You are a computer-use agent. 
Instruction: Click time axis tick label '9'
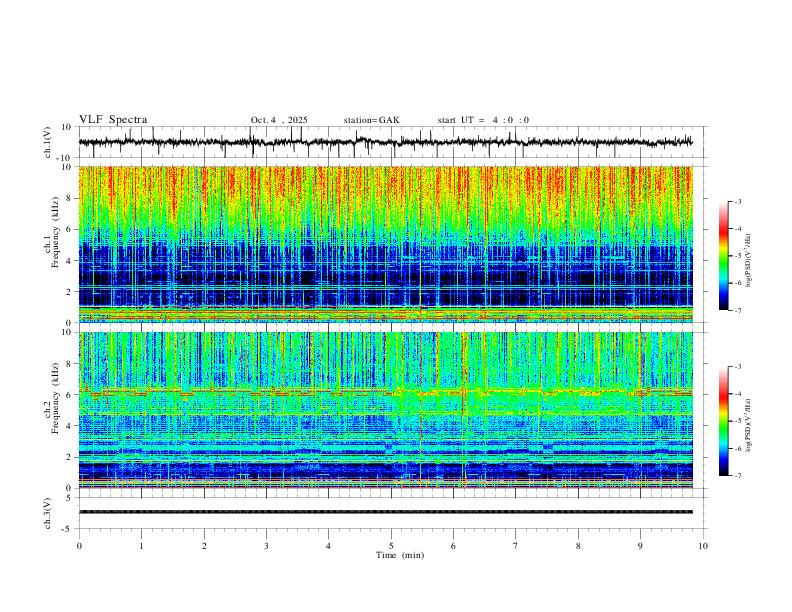click(640, 546)
